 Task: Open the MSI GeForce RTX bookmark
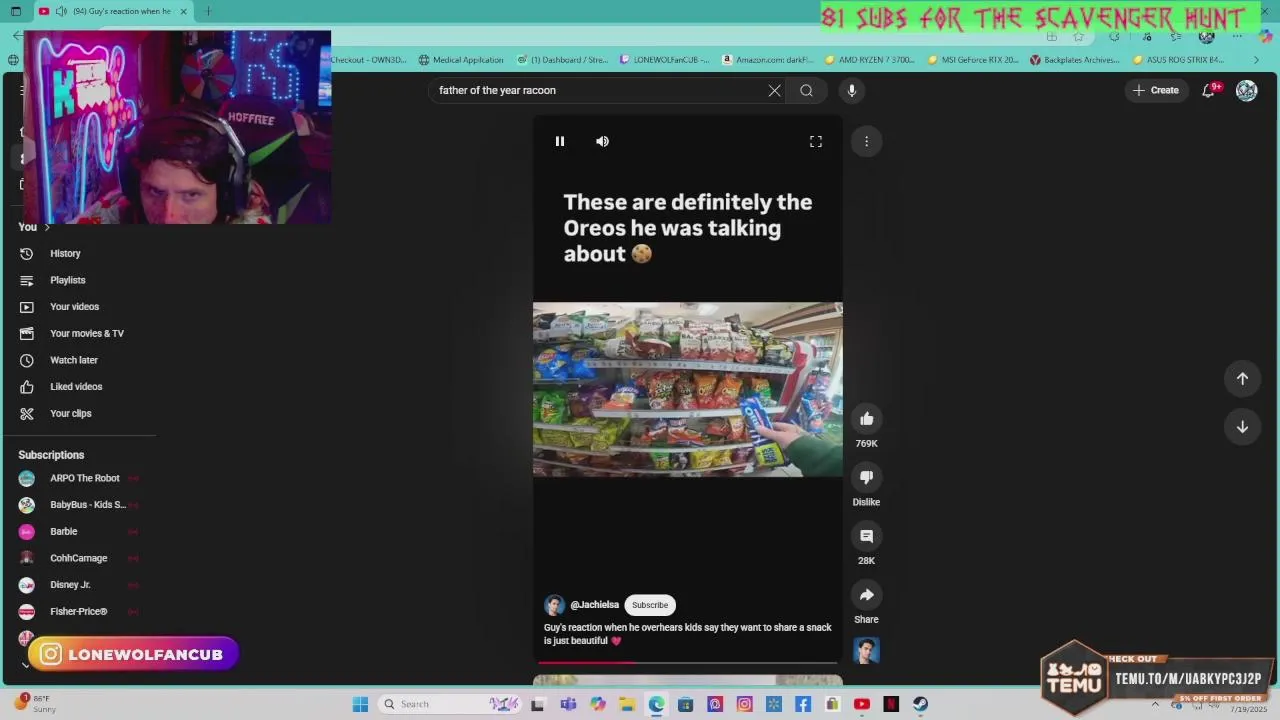pyautogui.click(x=973, y=60)
